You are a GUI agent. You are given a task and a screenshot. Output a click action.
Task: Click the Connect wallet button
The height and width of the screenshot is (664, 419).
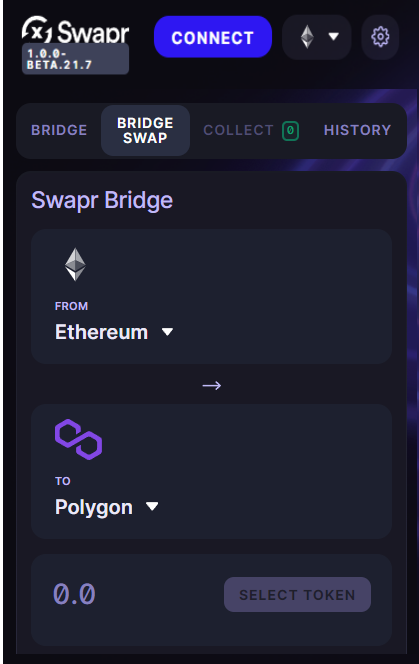point(213,37)
